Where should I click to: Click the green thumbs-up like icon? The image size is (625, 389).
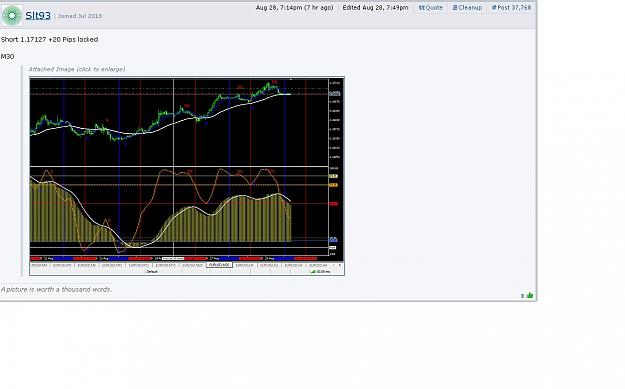pos(529,295)
